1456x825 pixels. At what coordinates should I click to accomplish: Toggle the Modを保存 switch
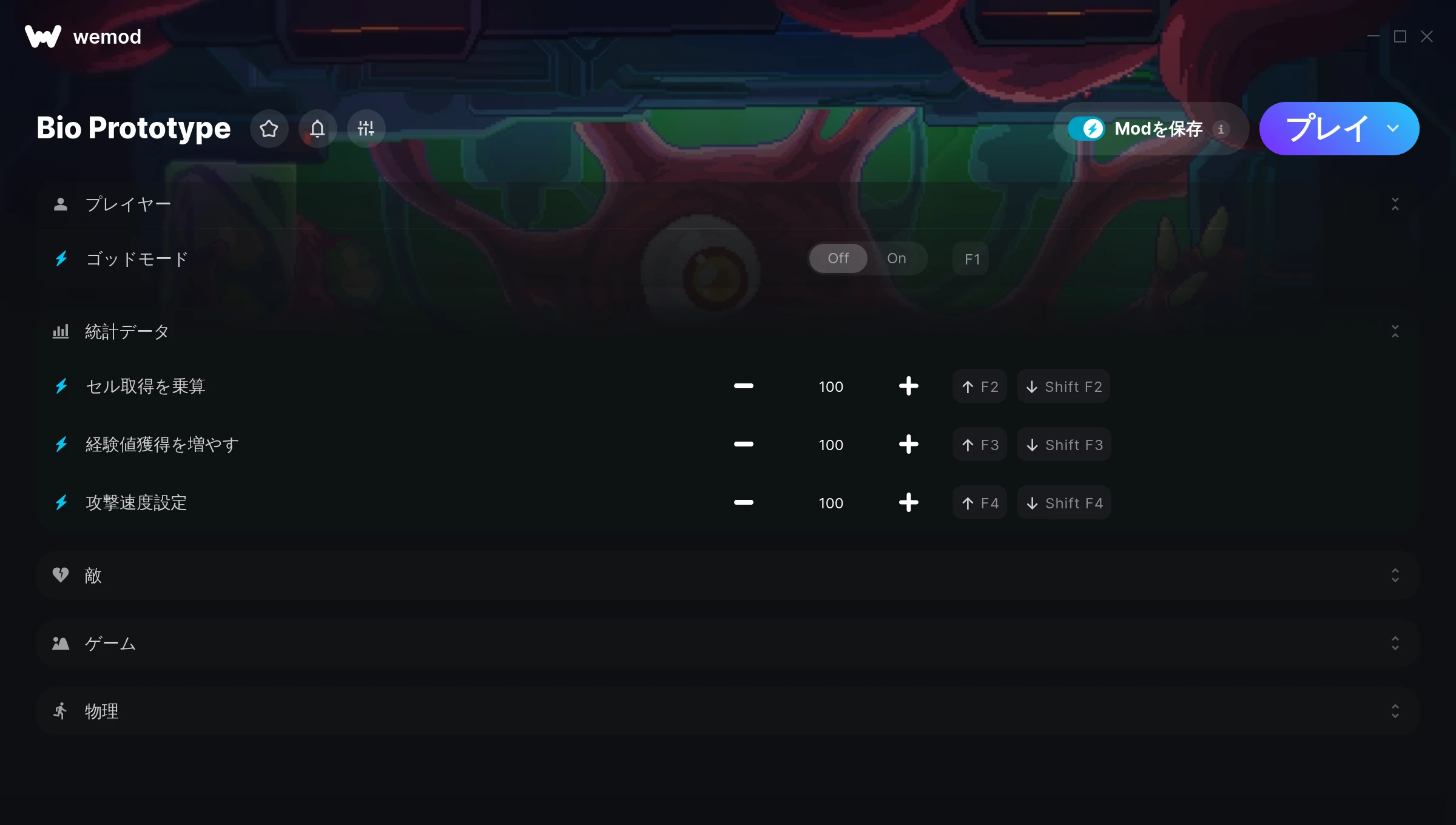point(1086,129)
